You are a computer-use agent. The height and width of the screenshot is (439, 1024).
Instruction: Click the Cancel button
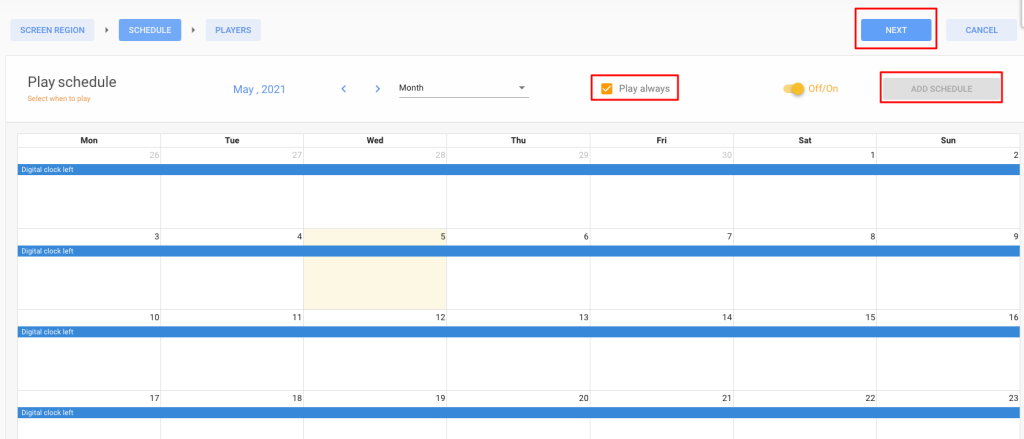(982, 30)
